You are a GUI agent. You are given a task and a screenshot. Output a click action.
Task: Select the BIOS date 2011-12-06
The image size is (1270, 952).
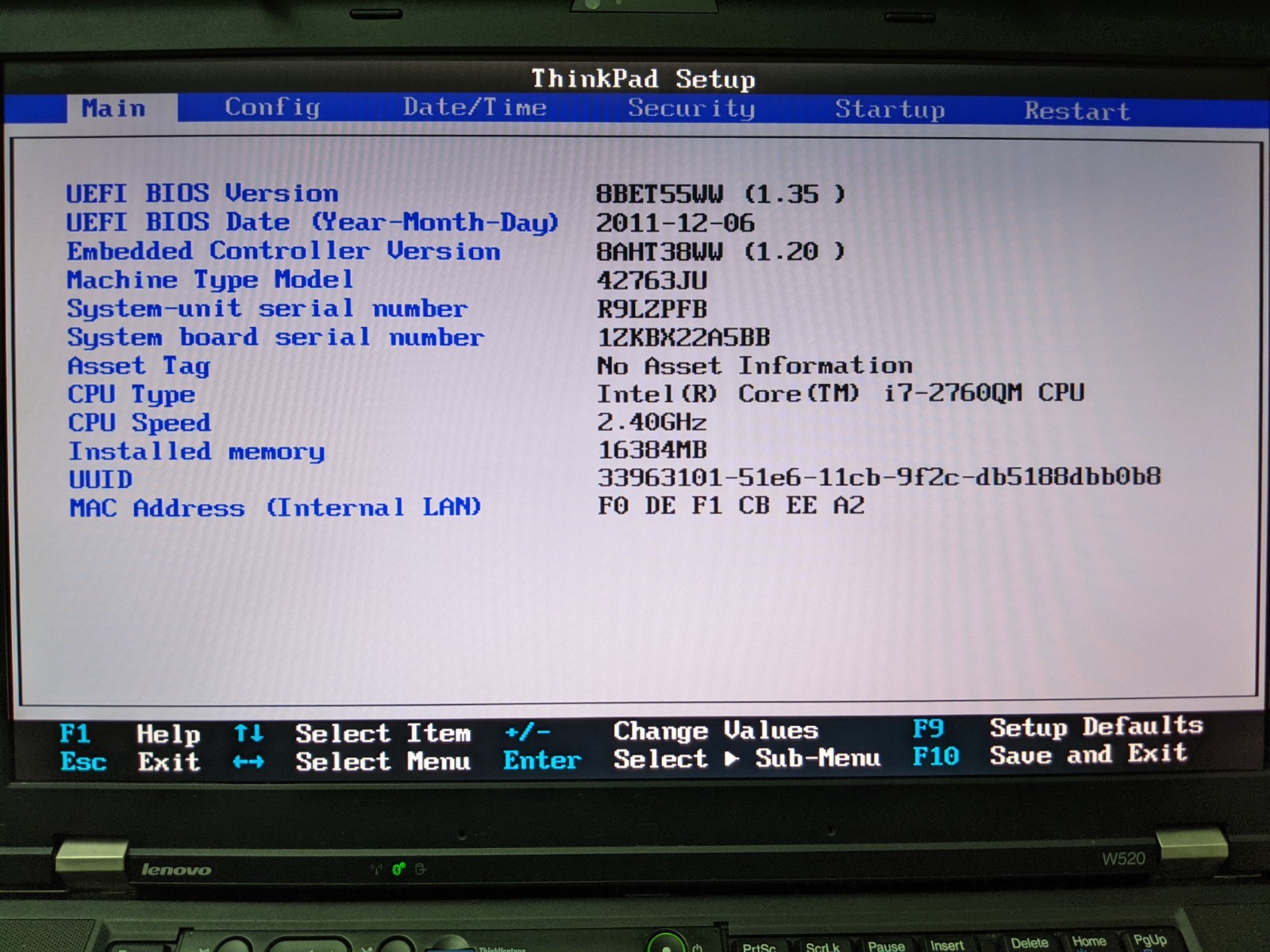pyautogui.click(x=675, y=222)
